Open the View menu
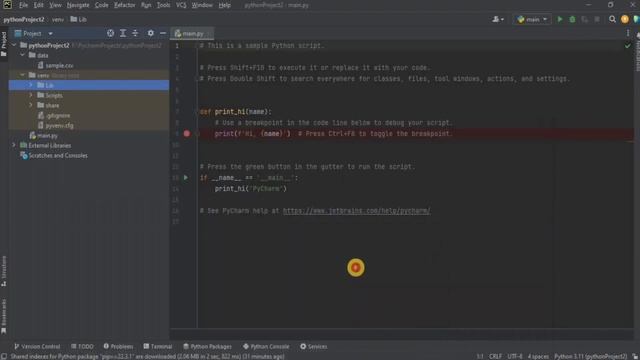This screenshot has height=360, width=640. 55,5
